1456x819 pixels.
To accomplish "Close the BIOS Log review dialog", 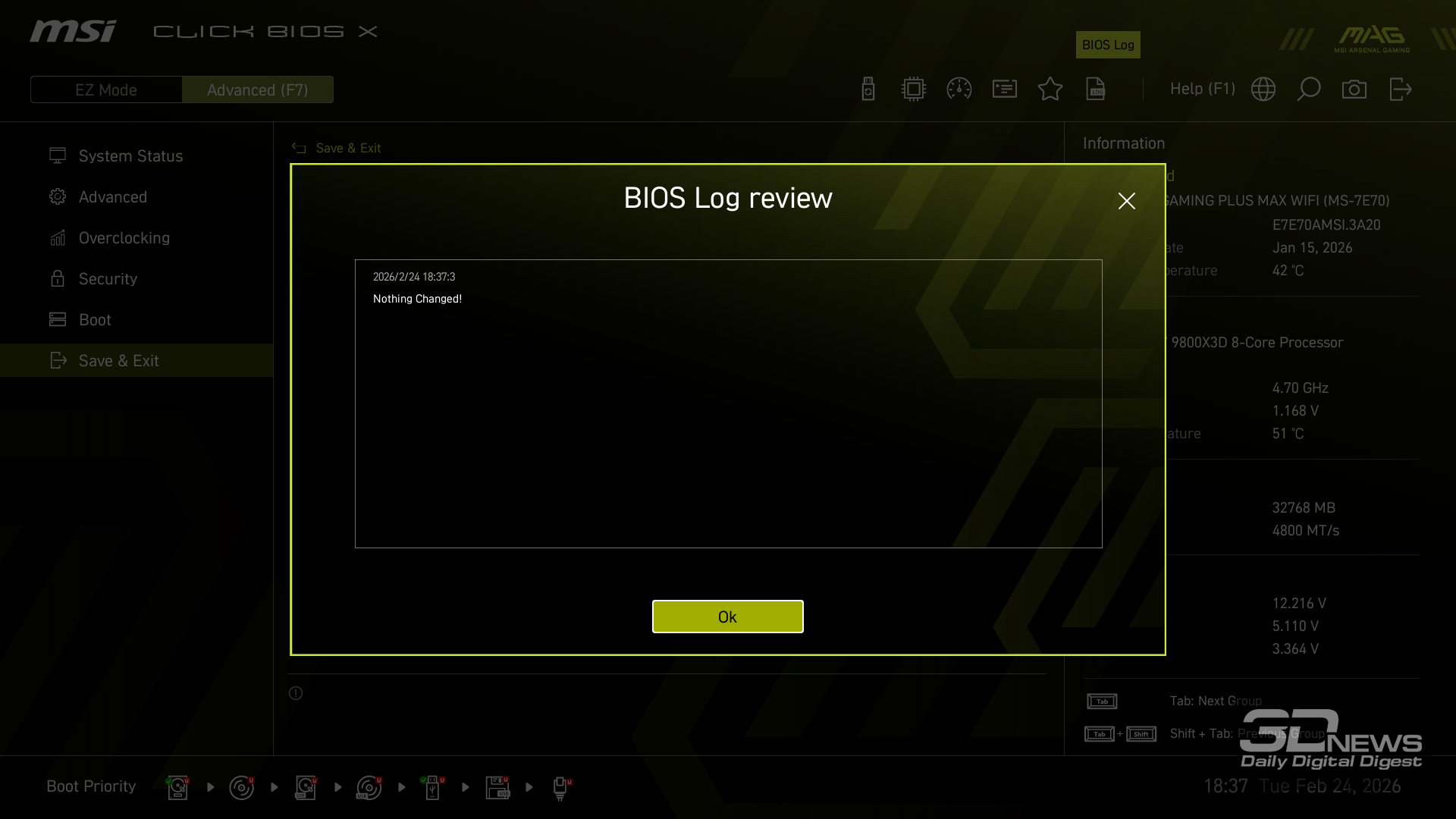I will point(1126,201).
